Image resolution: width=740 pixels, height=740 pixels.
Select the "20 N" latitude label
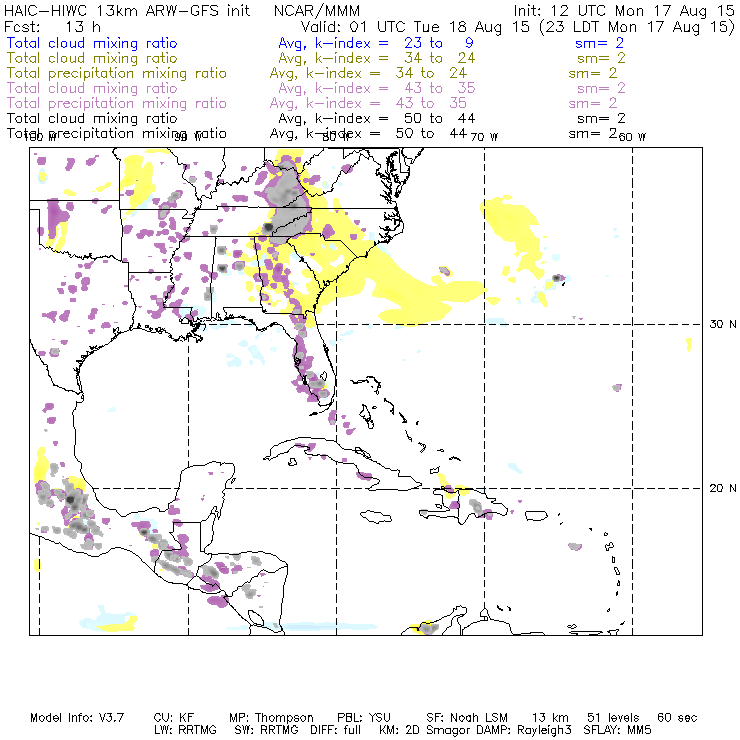[x=723, y=488]
